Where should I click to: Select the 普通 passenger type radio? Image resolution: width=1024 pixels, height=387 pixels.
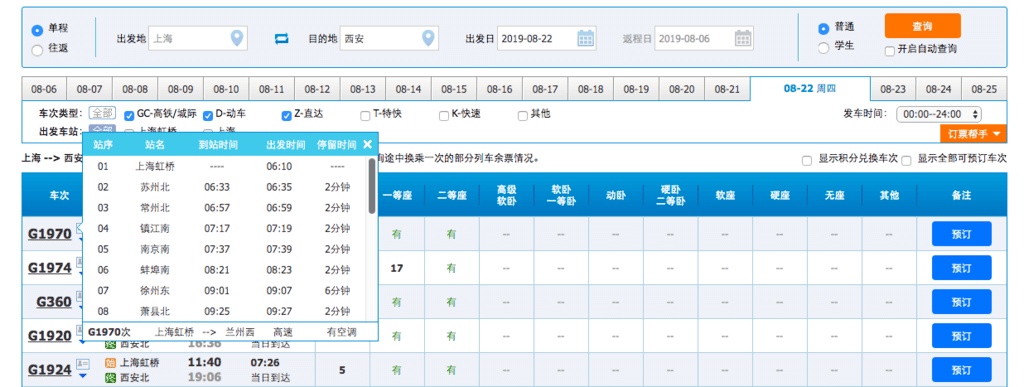tap(824, 29)
